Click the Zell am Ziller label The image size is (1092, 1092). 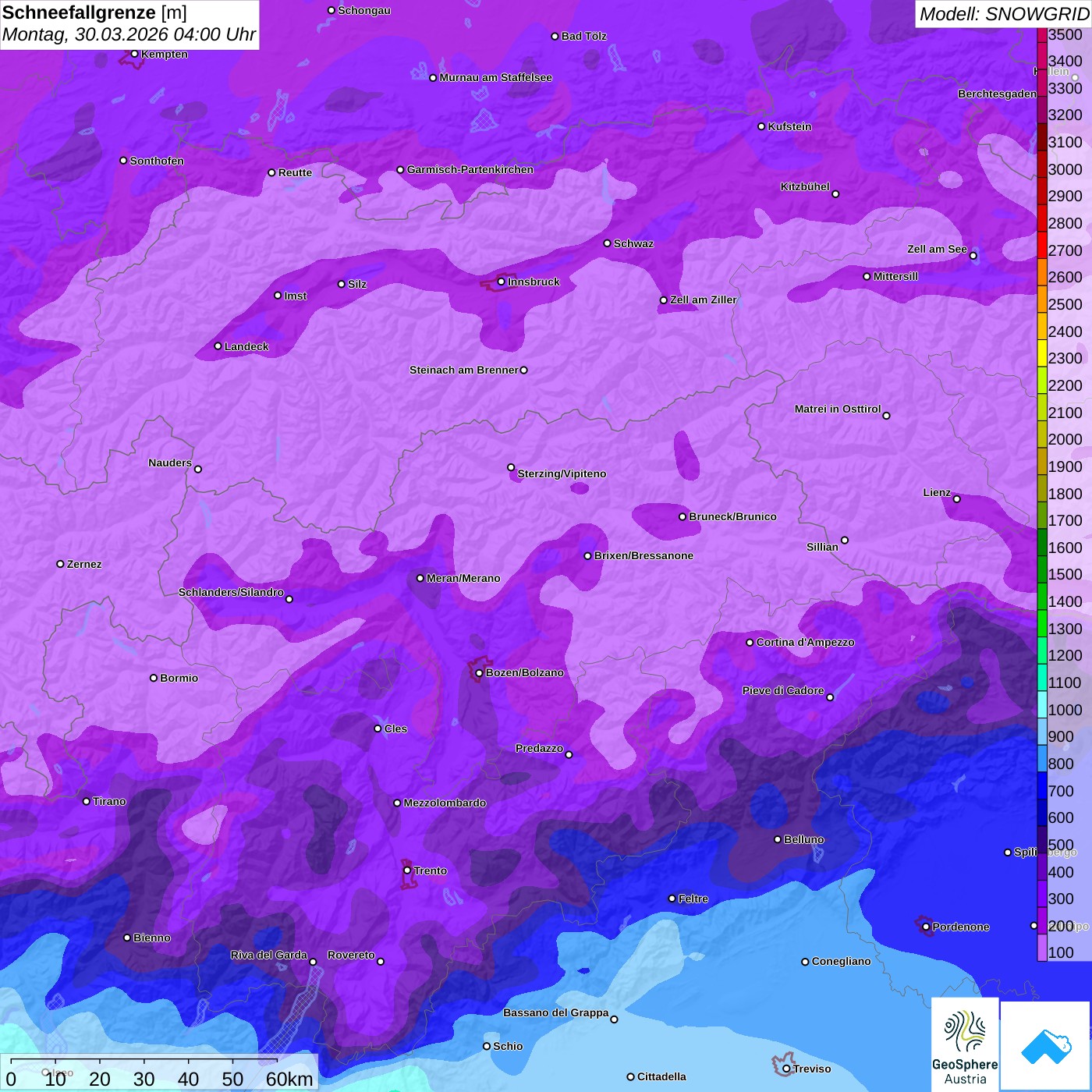tap(704, 300)
